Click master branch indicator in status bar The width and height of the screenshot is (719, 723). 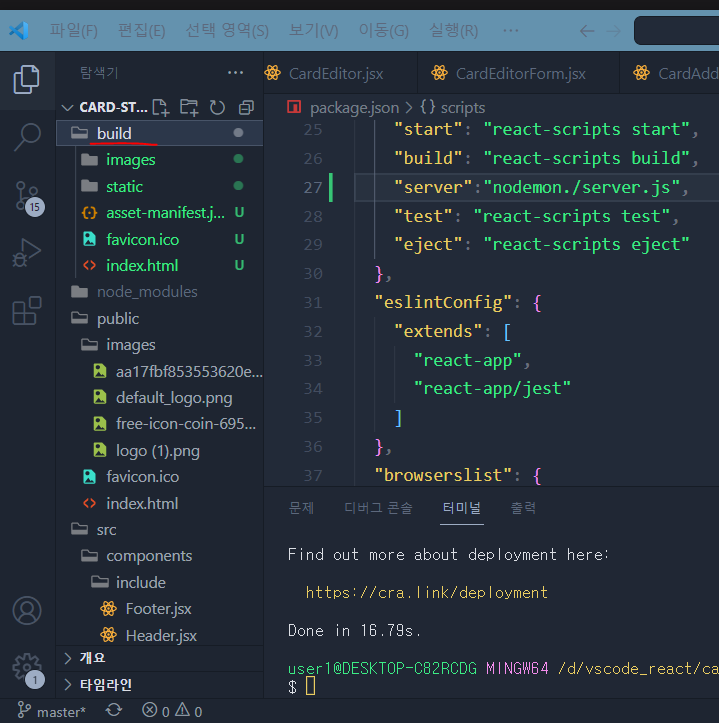tap(51, 711)
